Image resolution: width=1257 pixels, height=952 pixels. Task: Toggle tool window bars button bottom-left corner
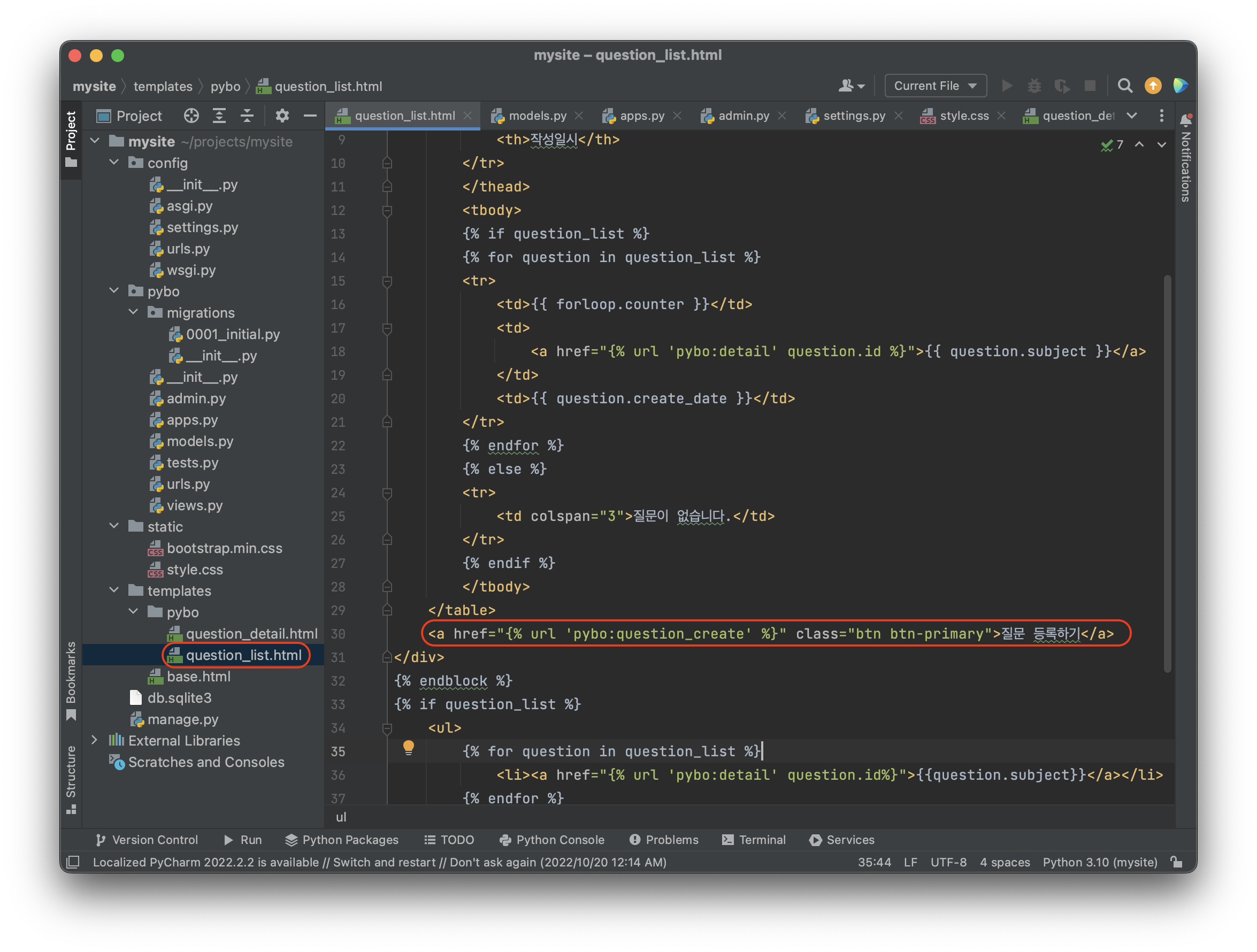coord(73,862)
